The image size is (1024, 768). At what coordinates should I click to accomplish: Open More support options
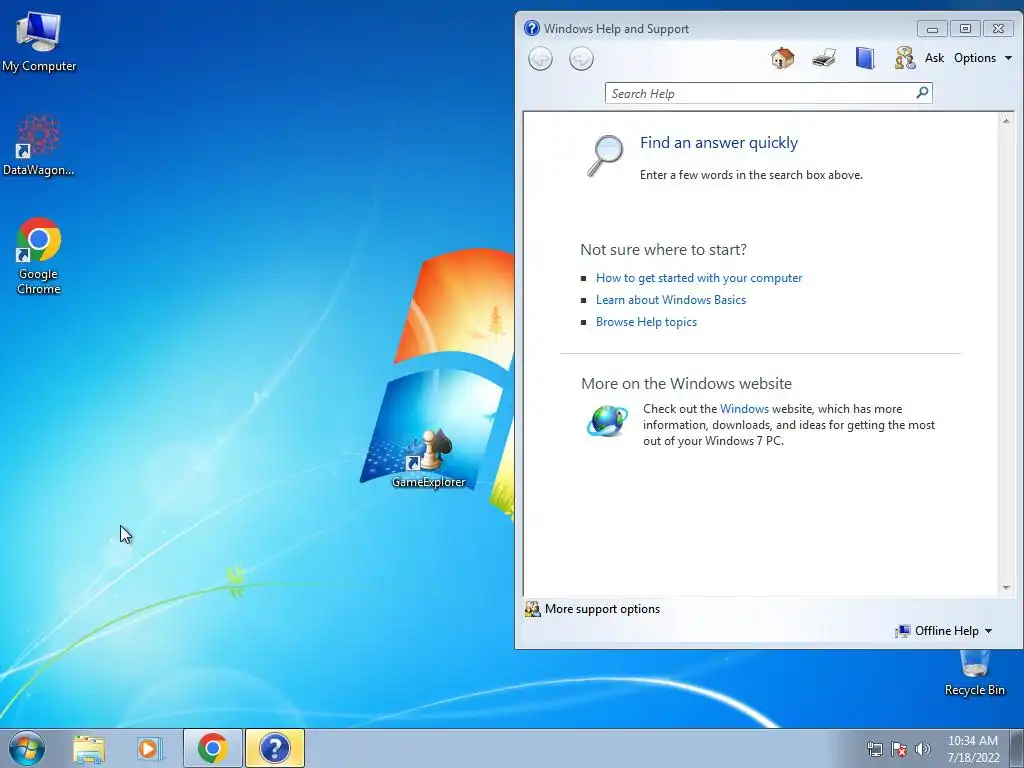point(602,609)
